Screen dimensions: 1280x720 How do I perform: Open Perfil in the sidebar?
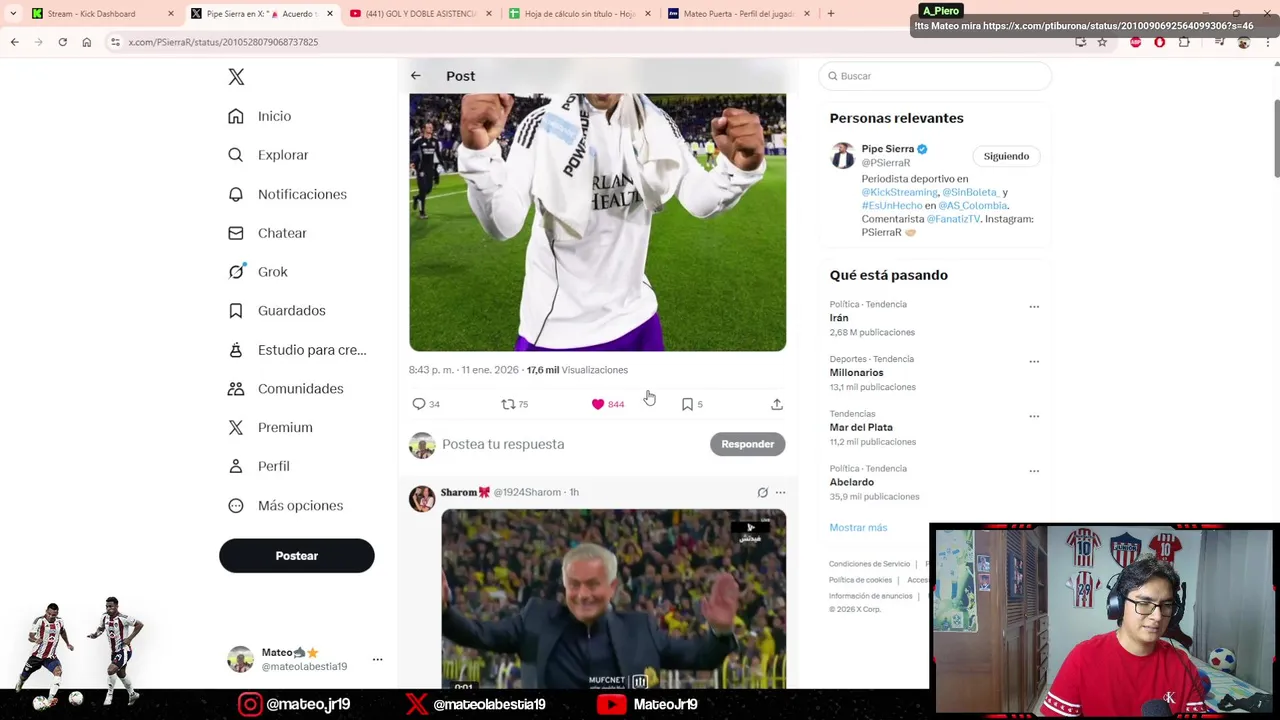tap(259, 467)
